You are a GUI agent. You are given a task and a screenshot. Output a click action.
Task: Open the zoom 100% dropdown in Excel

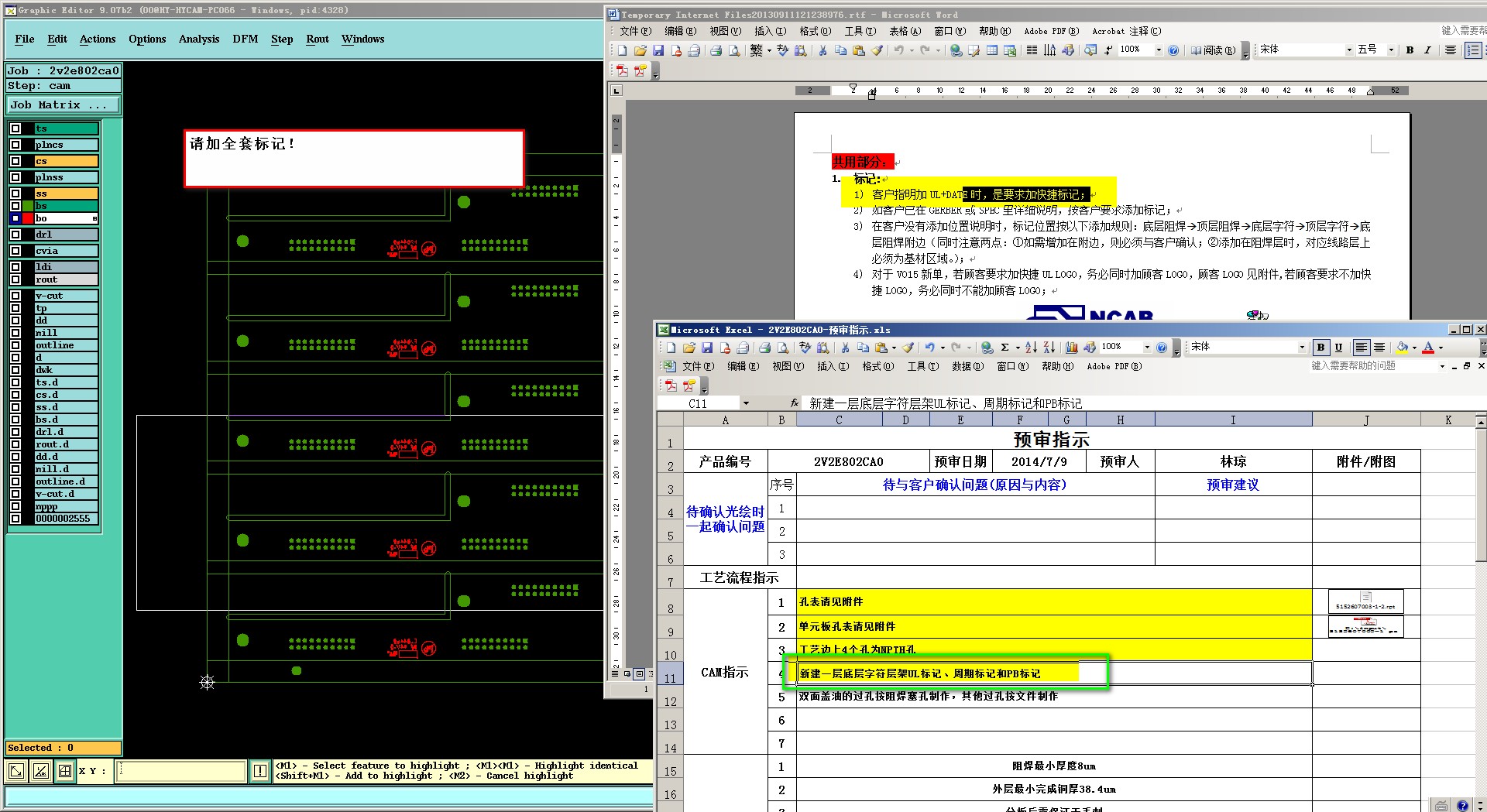pyautogui.click(x=1147, y=348)
